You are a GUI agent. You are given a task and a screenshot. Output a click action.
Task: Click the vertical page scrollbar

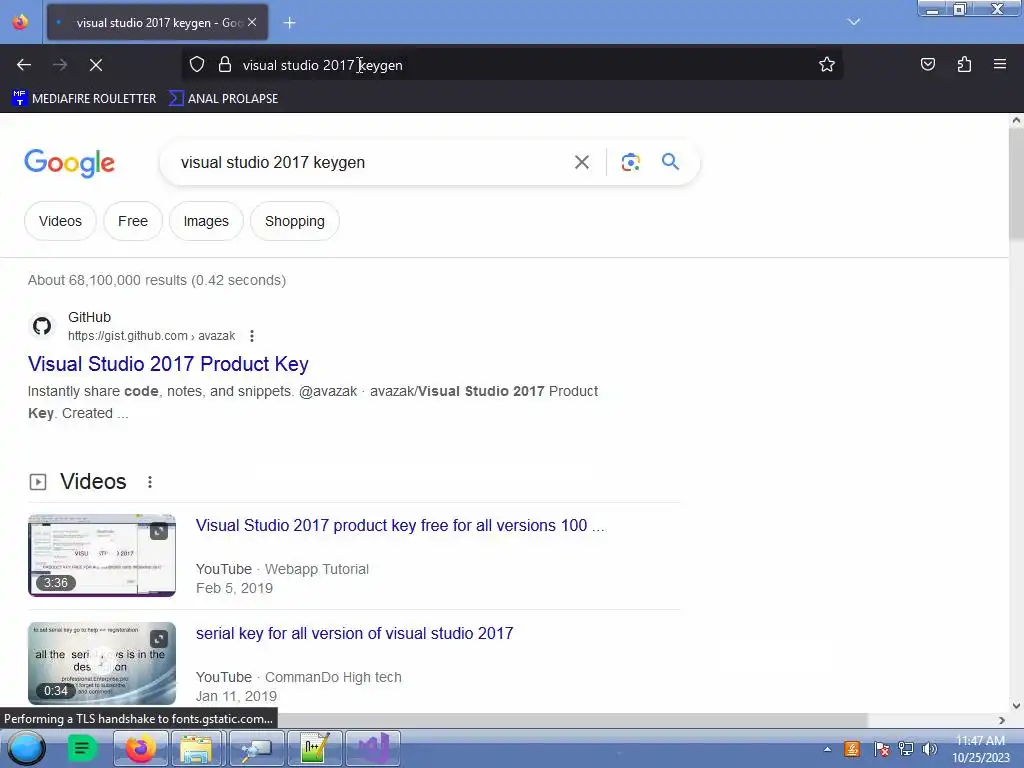coord(1016,184)
